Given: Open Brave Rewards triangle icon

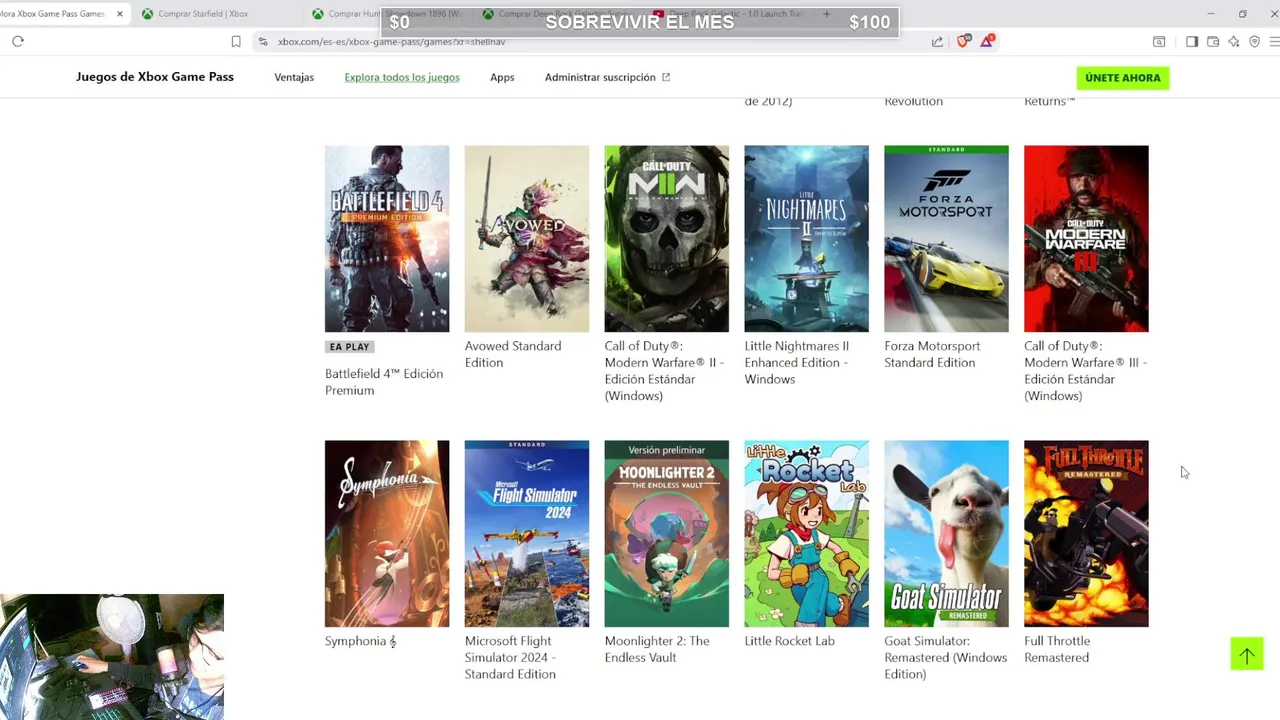Looking at the screenshot, I should pos(987,41).
